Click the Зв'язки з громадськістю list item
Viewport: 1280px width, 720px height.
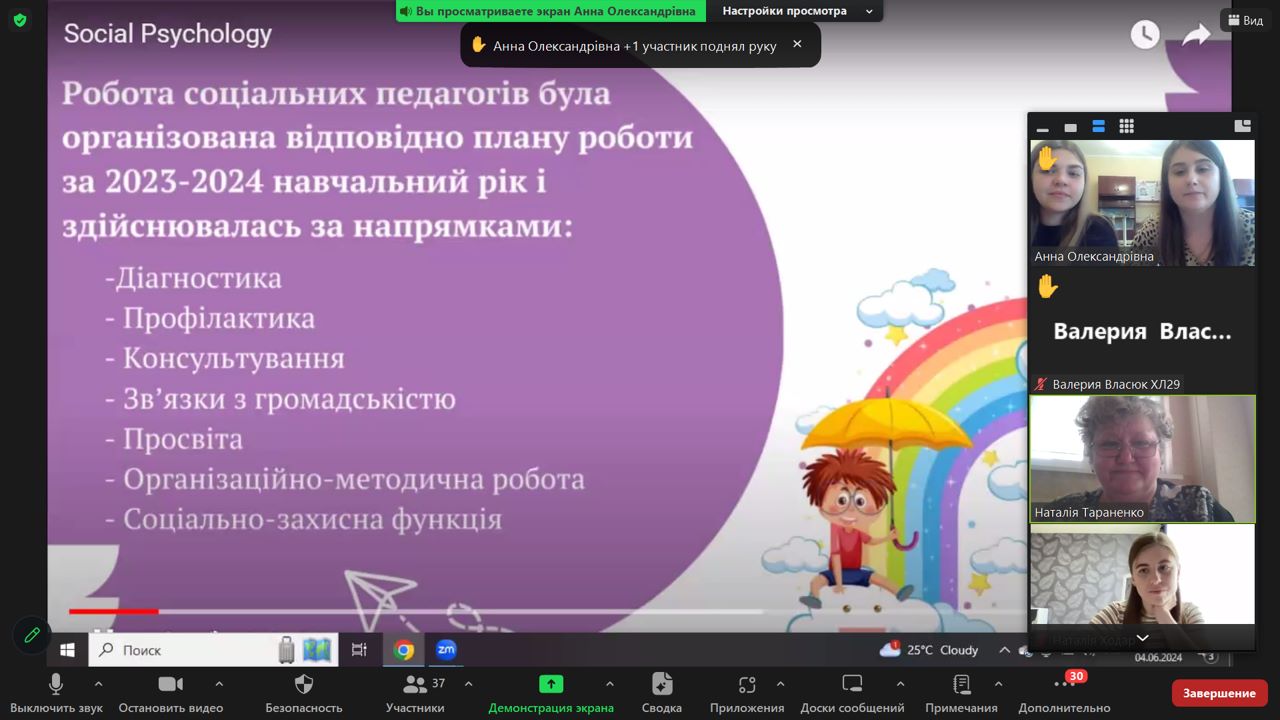(x=280, y=399)
